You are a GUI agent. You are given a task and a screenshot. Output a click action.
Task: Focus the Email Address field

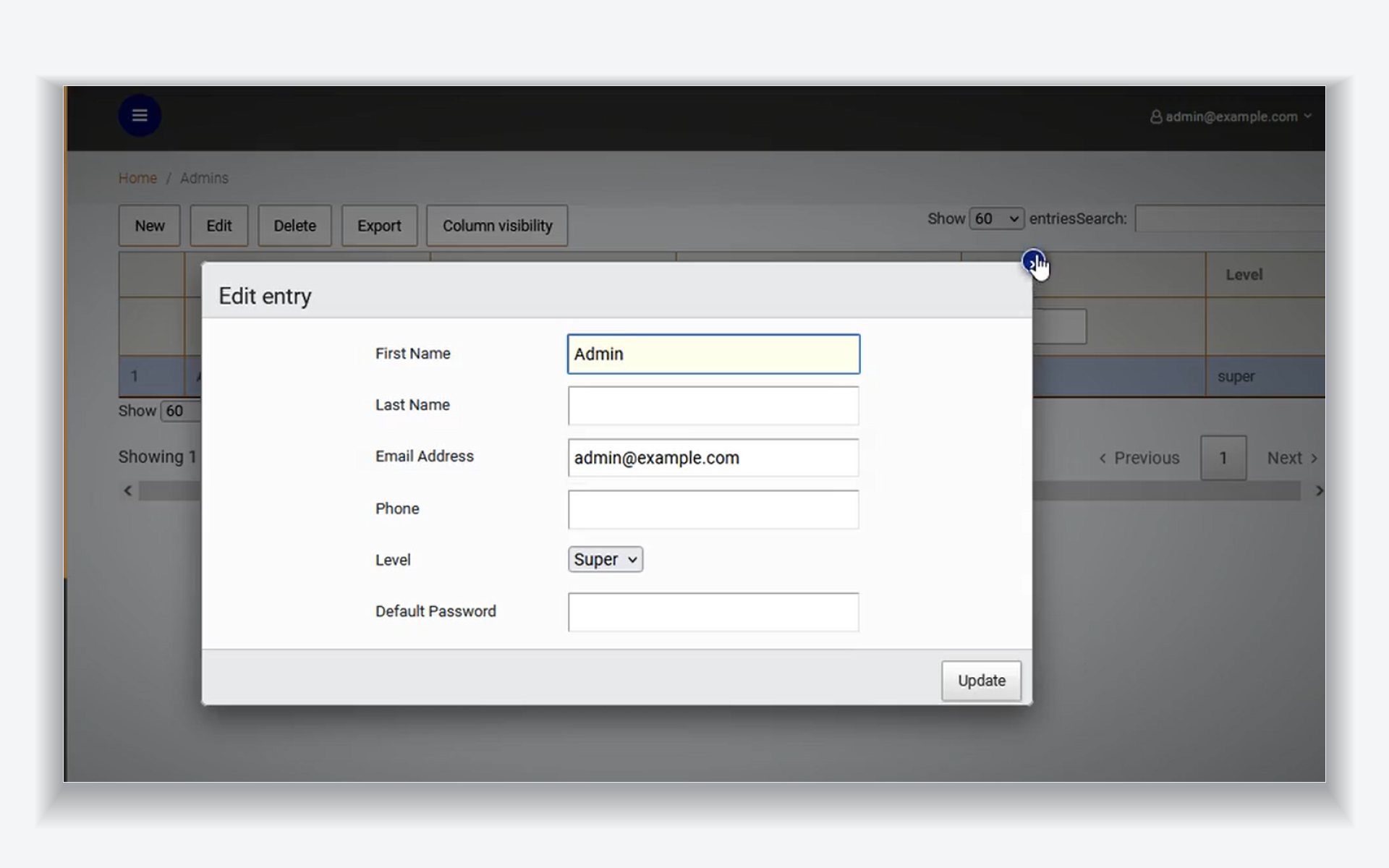713,457
